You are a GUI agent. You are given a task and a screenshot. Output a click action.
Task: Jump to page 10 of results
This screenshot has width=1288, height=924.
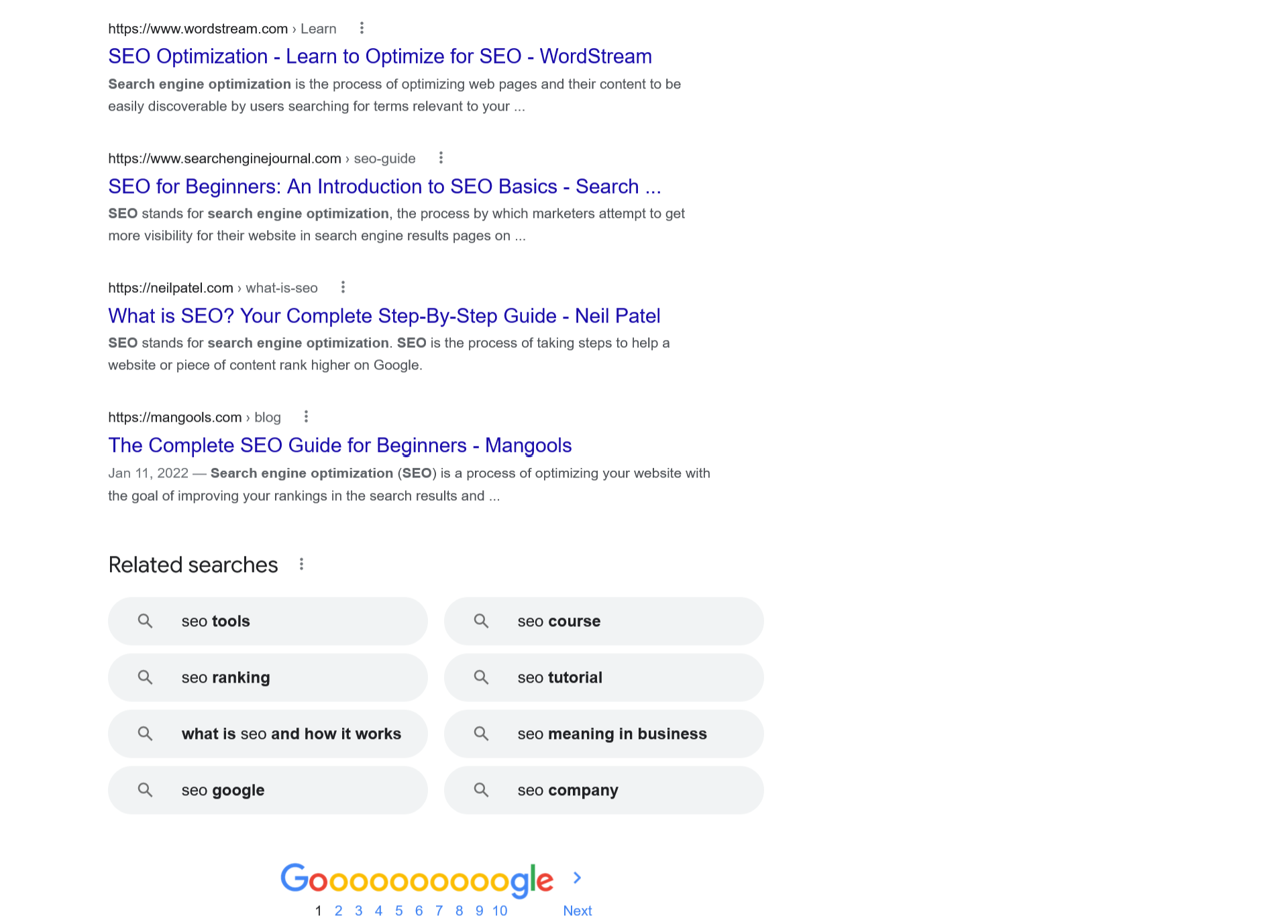tap(499, 910)
